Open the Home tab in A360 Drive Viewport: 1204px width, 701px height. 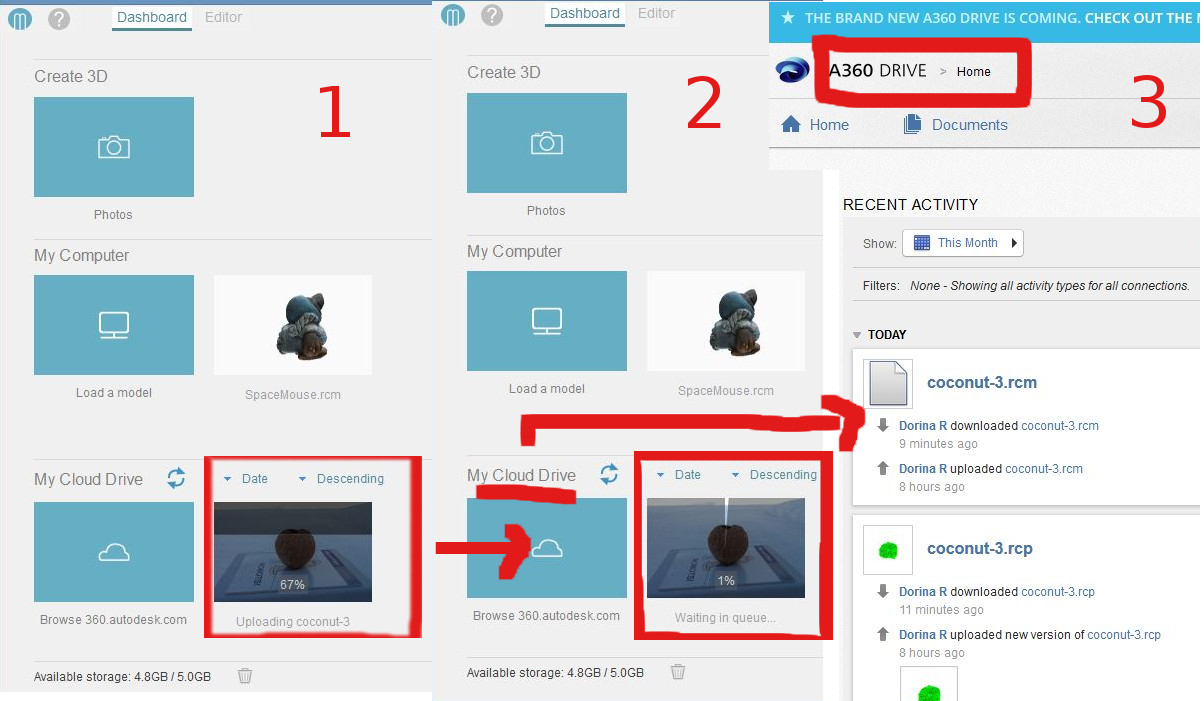[x=815, y=125]
